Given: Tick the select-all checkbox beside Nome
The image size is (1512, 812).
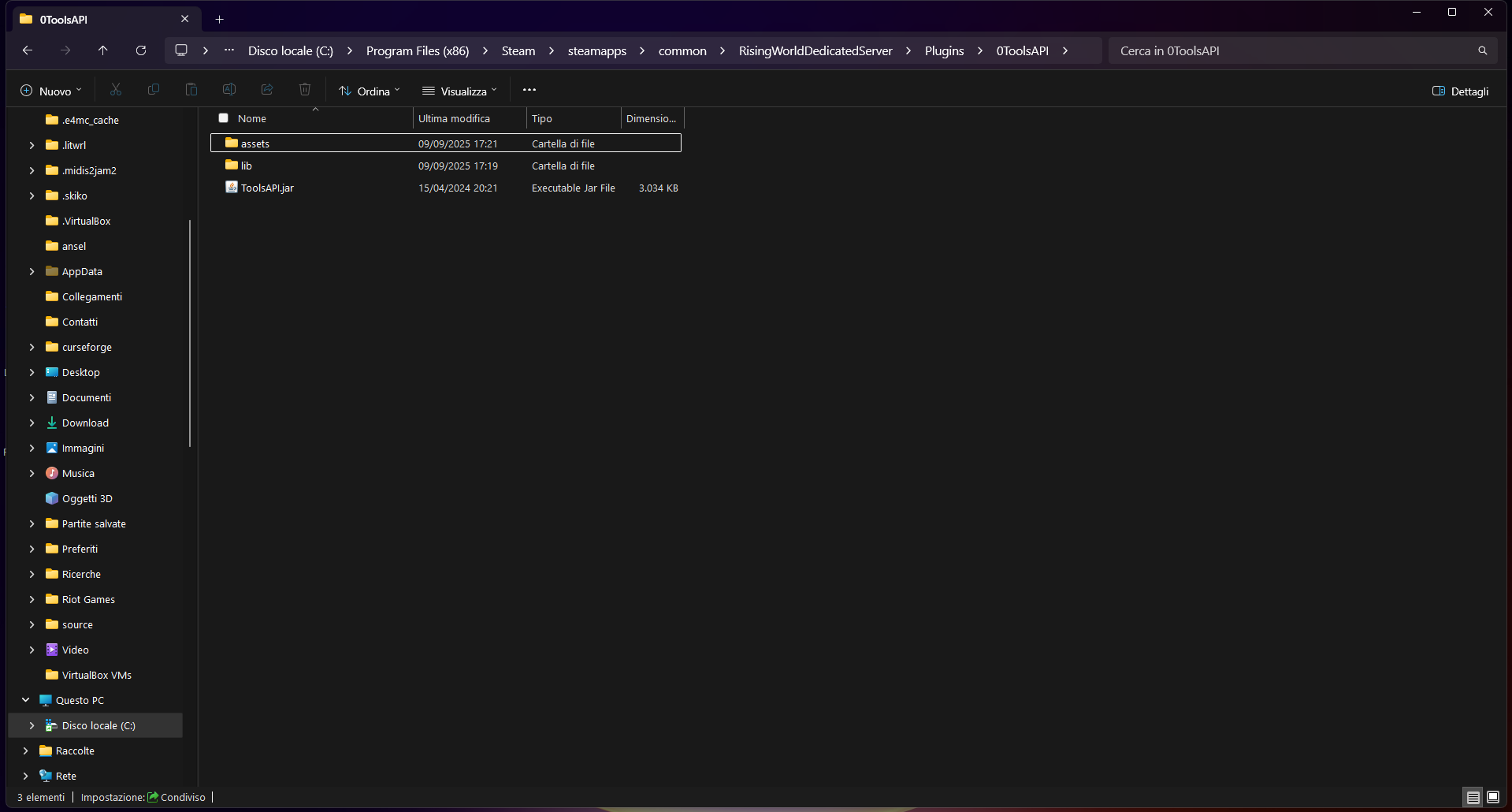Looking at the screenshot, I should tap(224, 118).
